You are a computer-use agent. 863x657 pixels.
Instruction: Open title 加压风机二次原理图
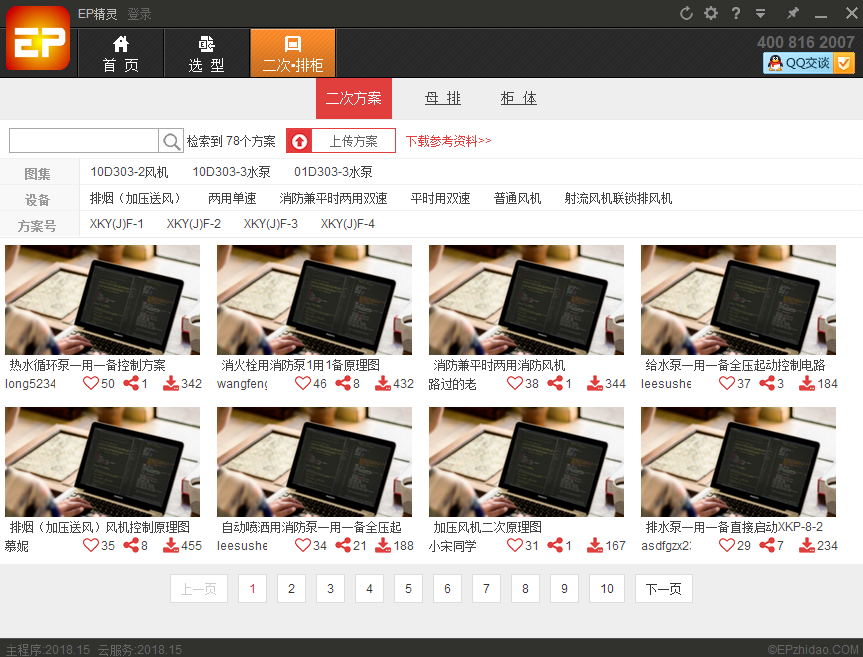488,527
